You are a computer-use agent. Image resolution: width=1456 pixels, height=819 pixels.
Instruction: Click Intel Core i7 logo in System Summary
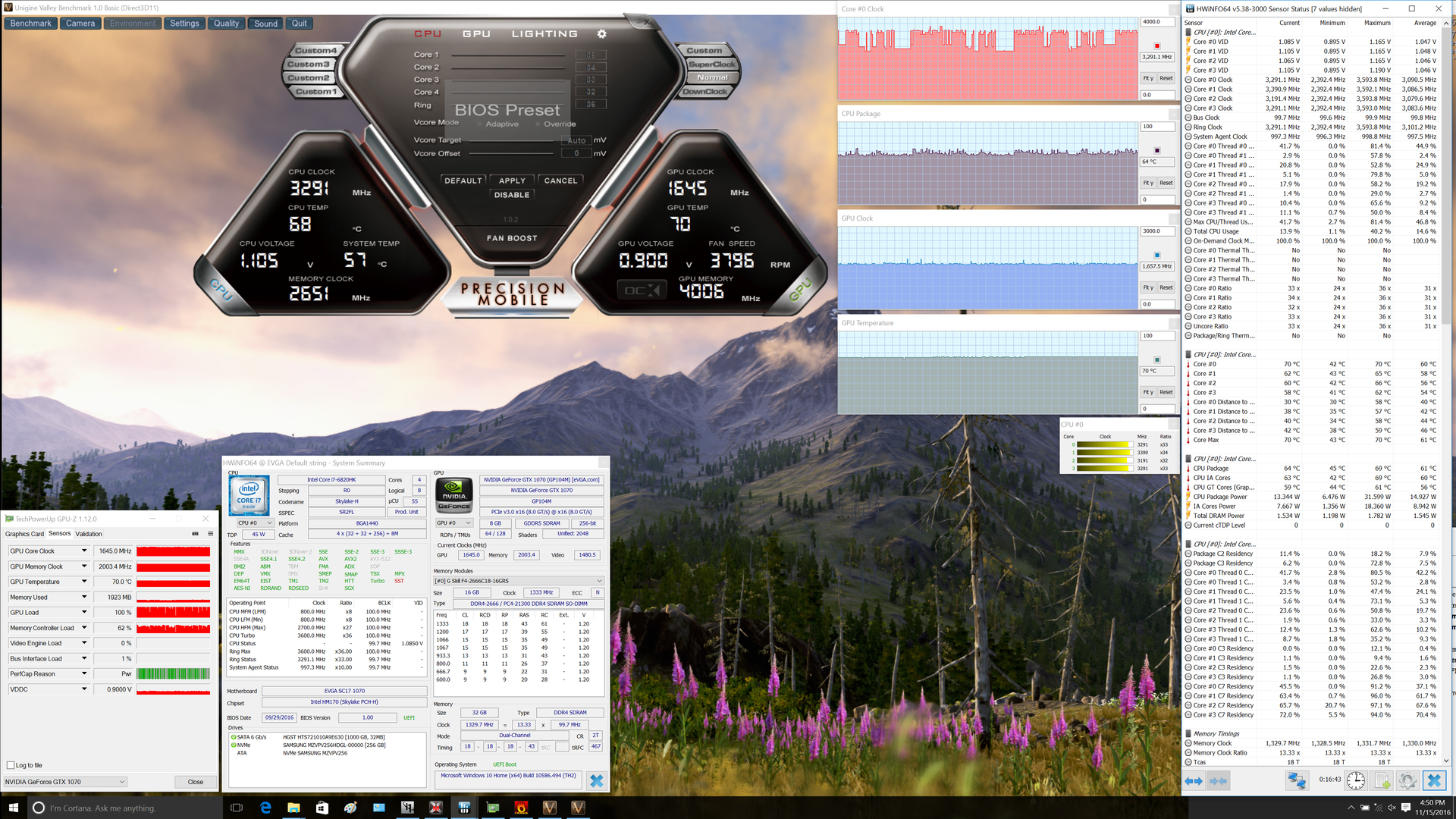(249, 496)
